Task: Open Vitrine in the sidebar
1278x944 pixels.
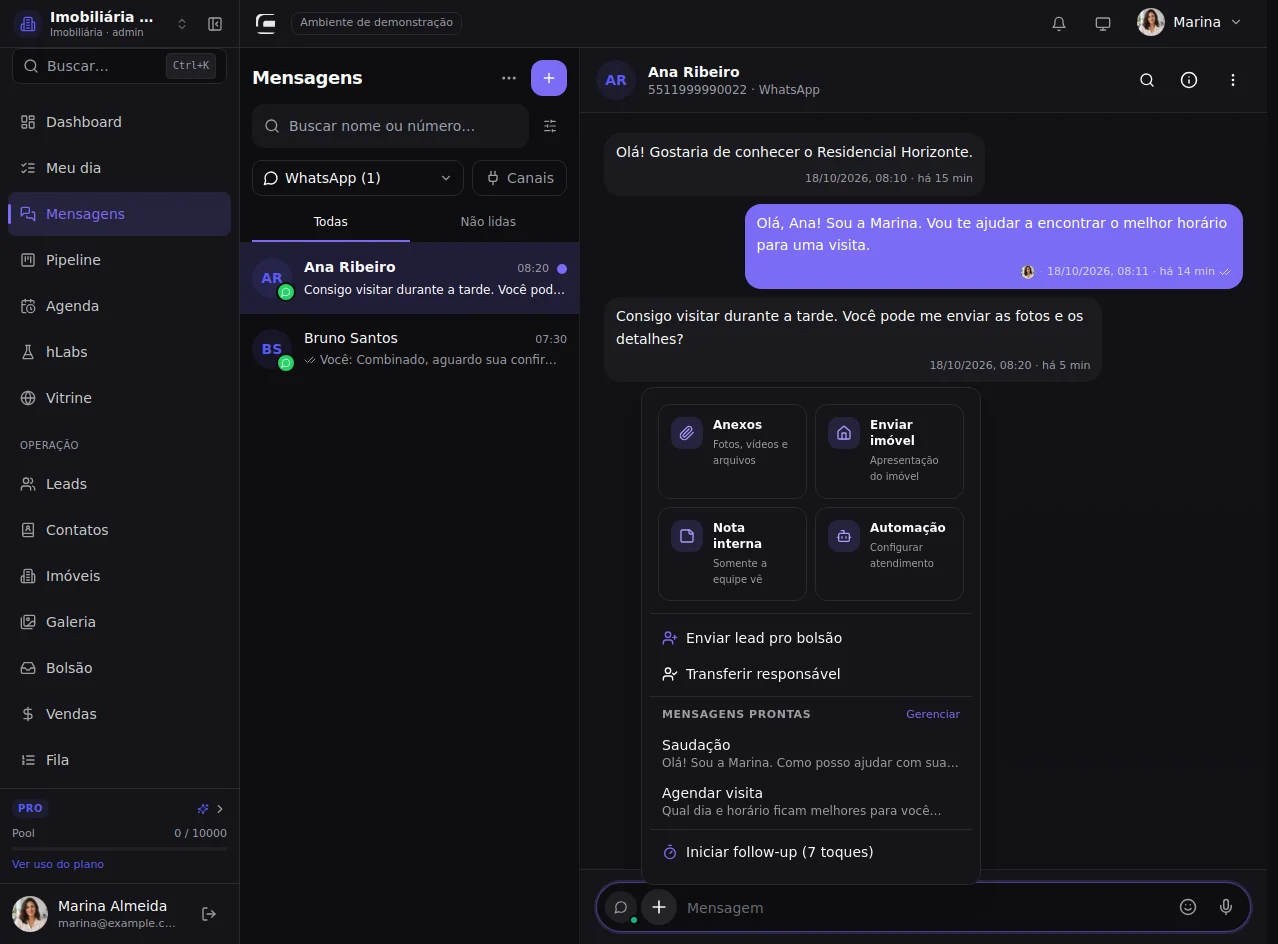Action: [119, 398]
